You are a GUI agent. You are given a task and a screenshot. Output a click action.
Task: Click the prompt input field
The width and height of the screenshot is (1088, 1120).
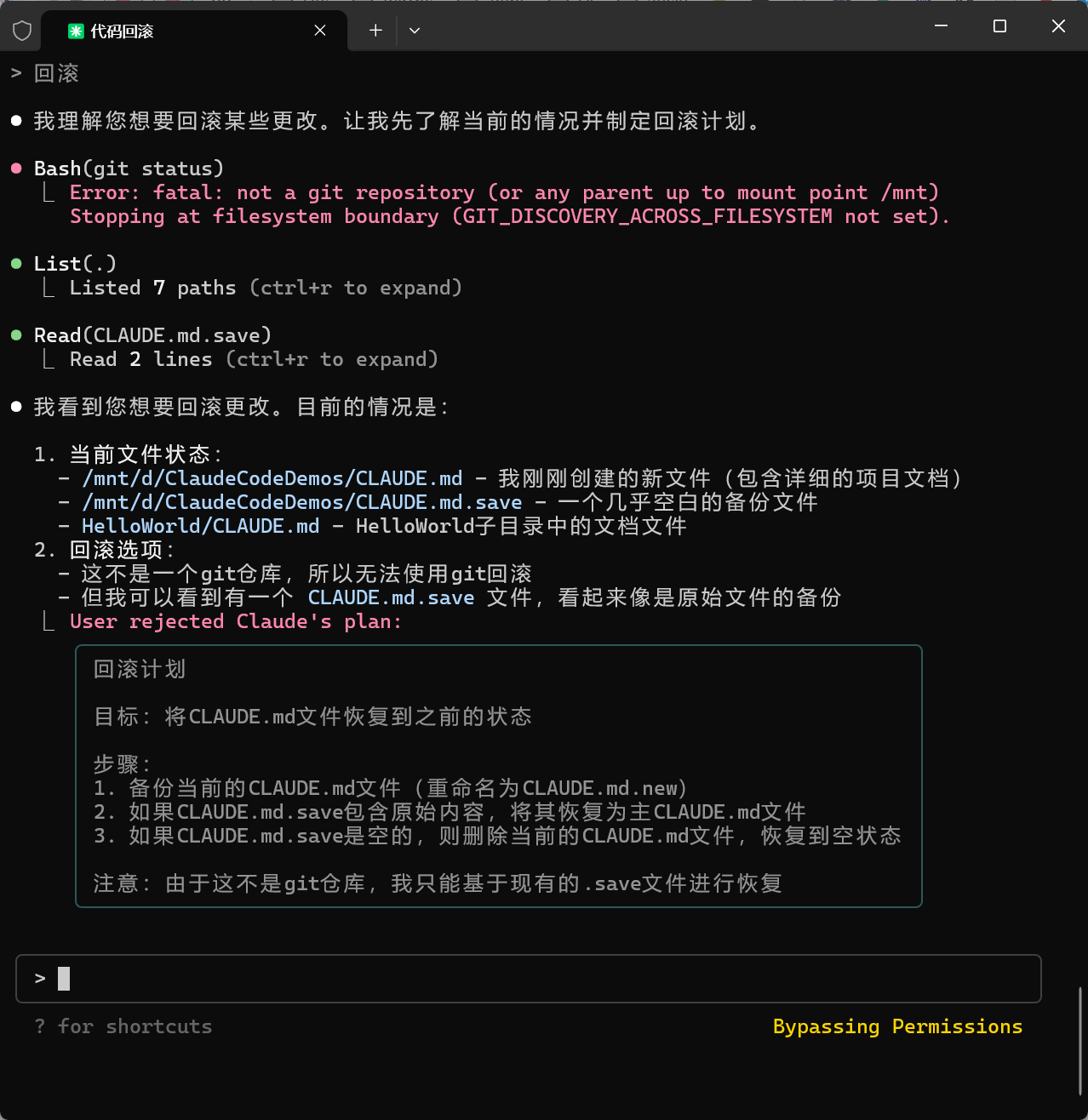[529, 979]
